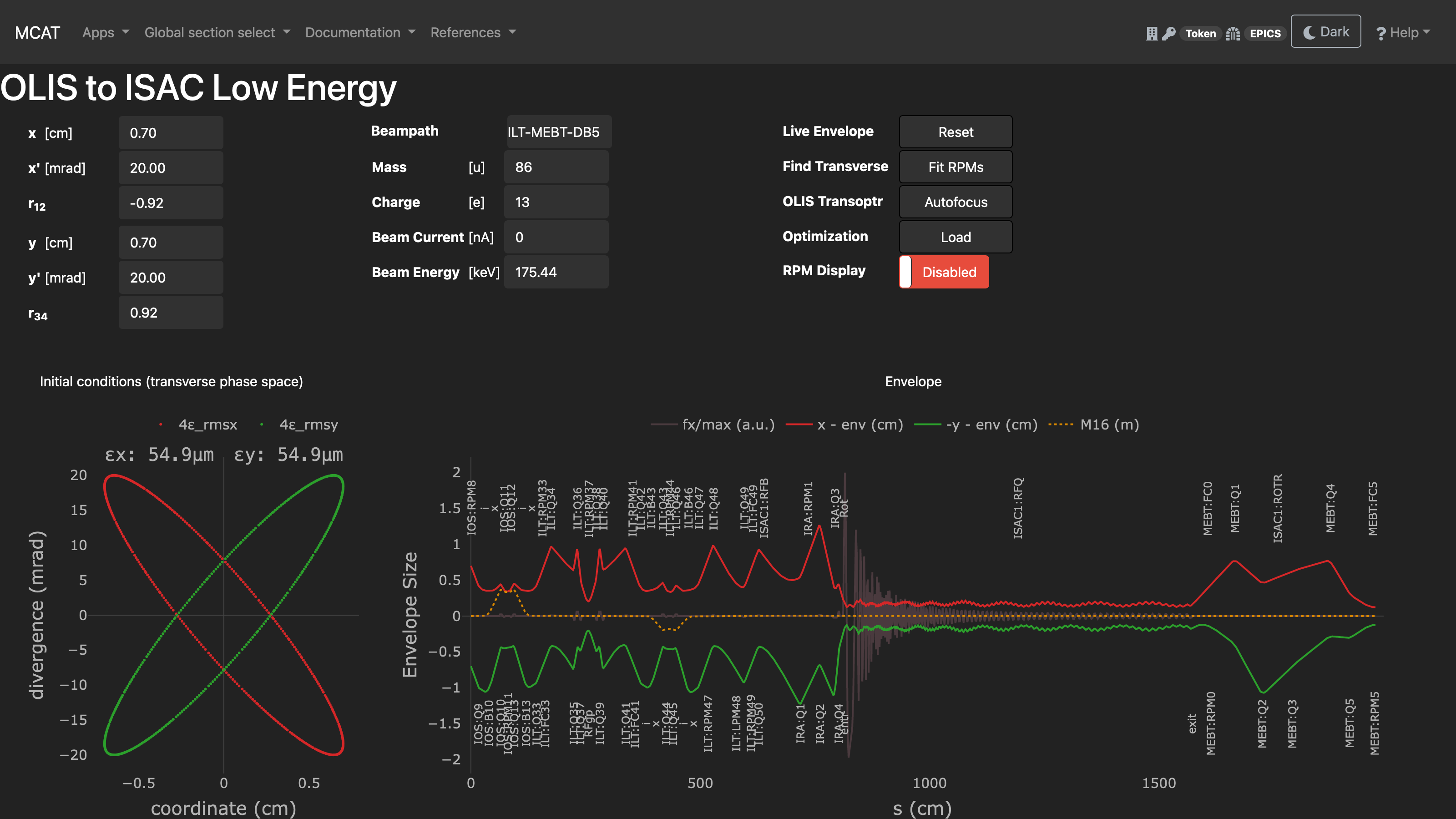Click the key icon next to Token

click(1169, 33)
